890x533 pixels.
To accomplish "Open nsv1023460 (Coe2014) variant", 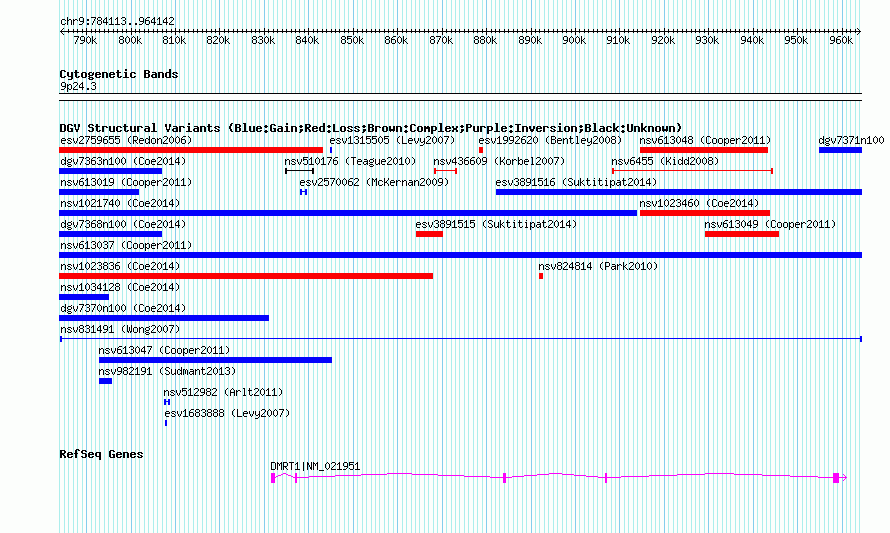I will 699,203.
